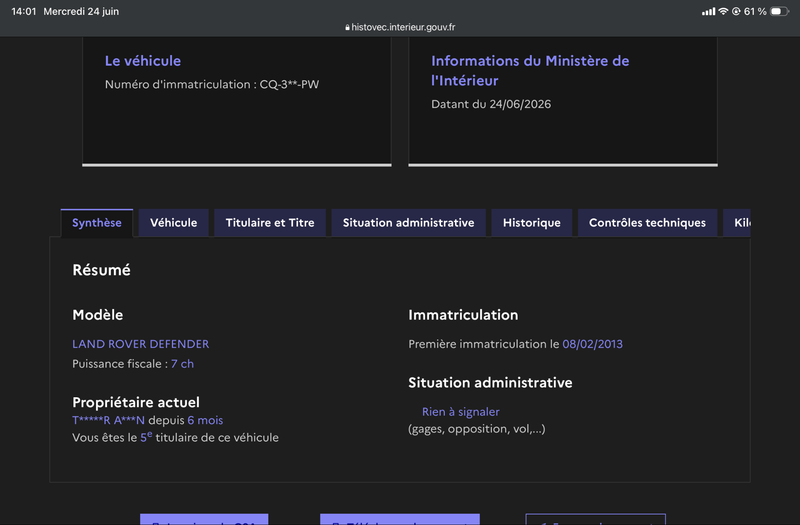Image resolution: width=800 pixels, height=525 pixels.
Task: Switch to Titulaire et Titre tab
Action: 270,223
